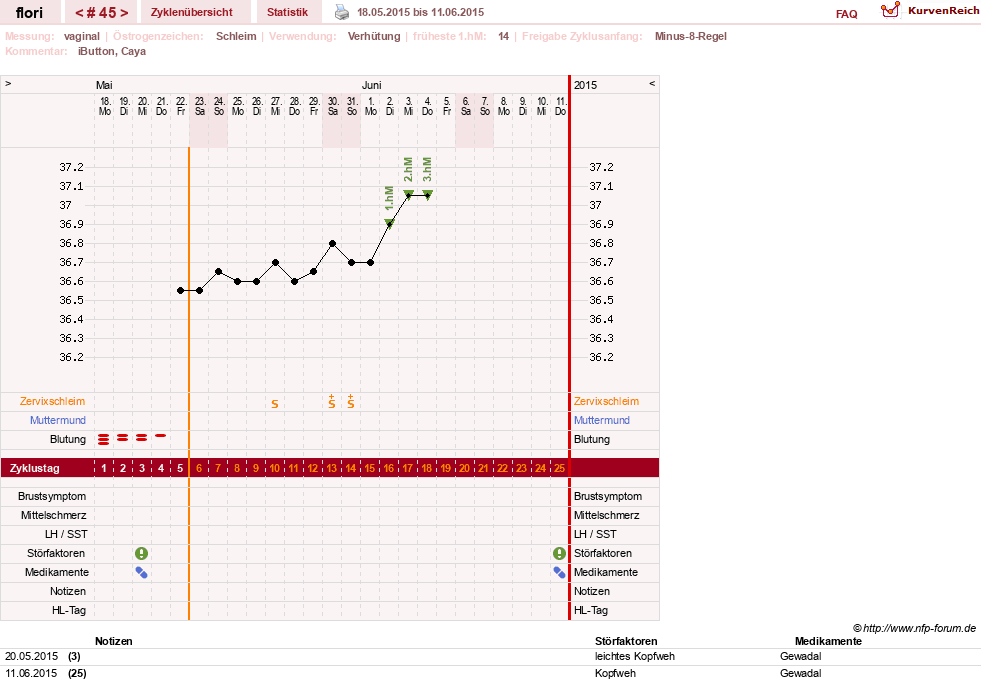This screenshot has width=981, height=700.
Task: Expand chart with the top-left > arrow
Action: point(8,84)
